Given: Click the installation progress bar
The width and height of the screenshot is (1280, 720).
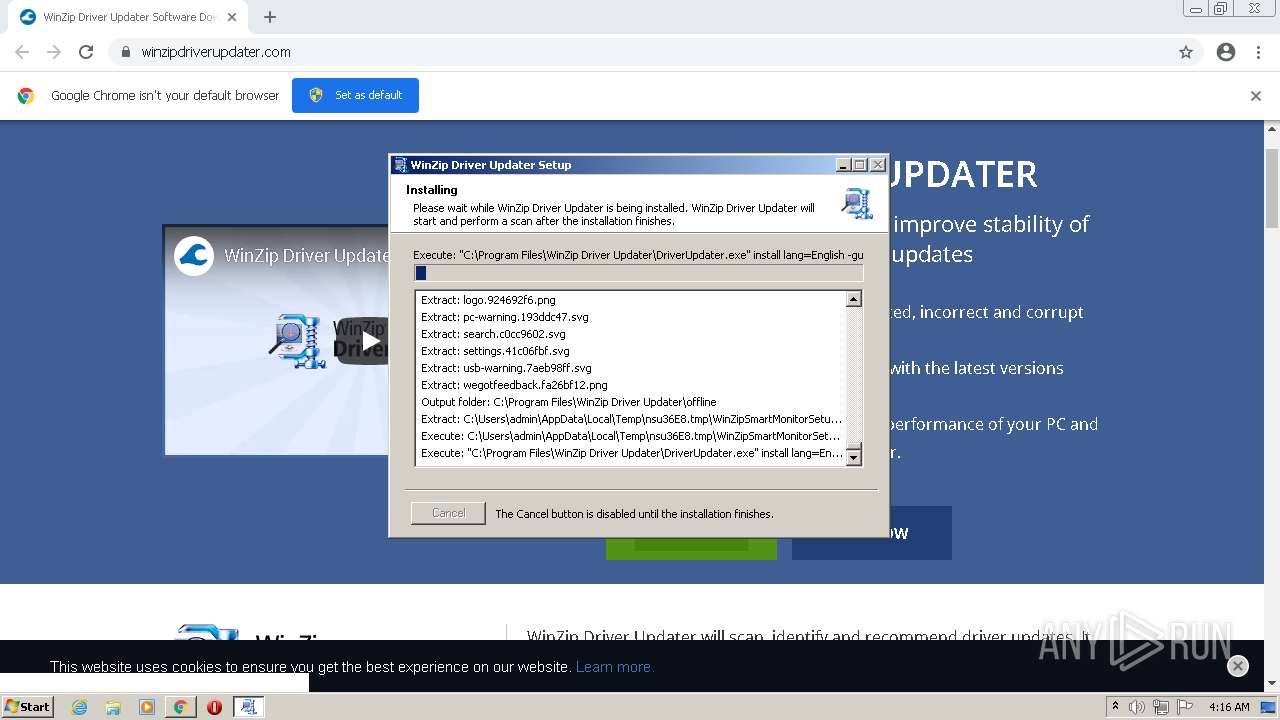Looking at the screenshot, I should [638, 273].
